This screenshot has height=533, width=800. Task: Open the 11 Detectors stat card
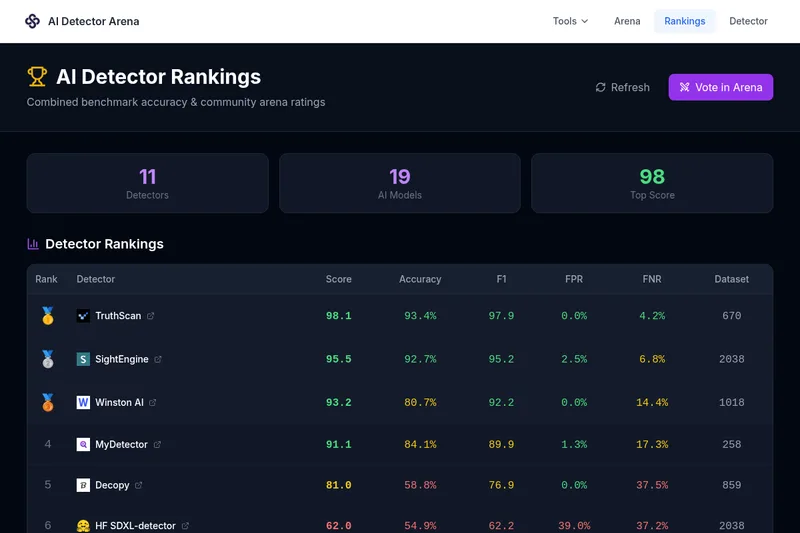pos(147,183)
